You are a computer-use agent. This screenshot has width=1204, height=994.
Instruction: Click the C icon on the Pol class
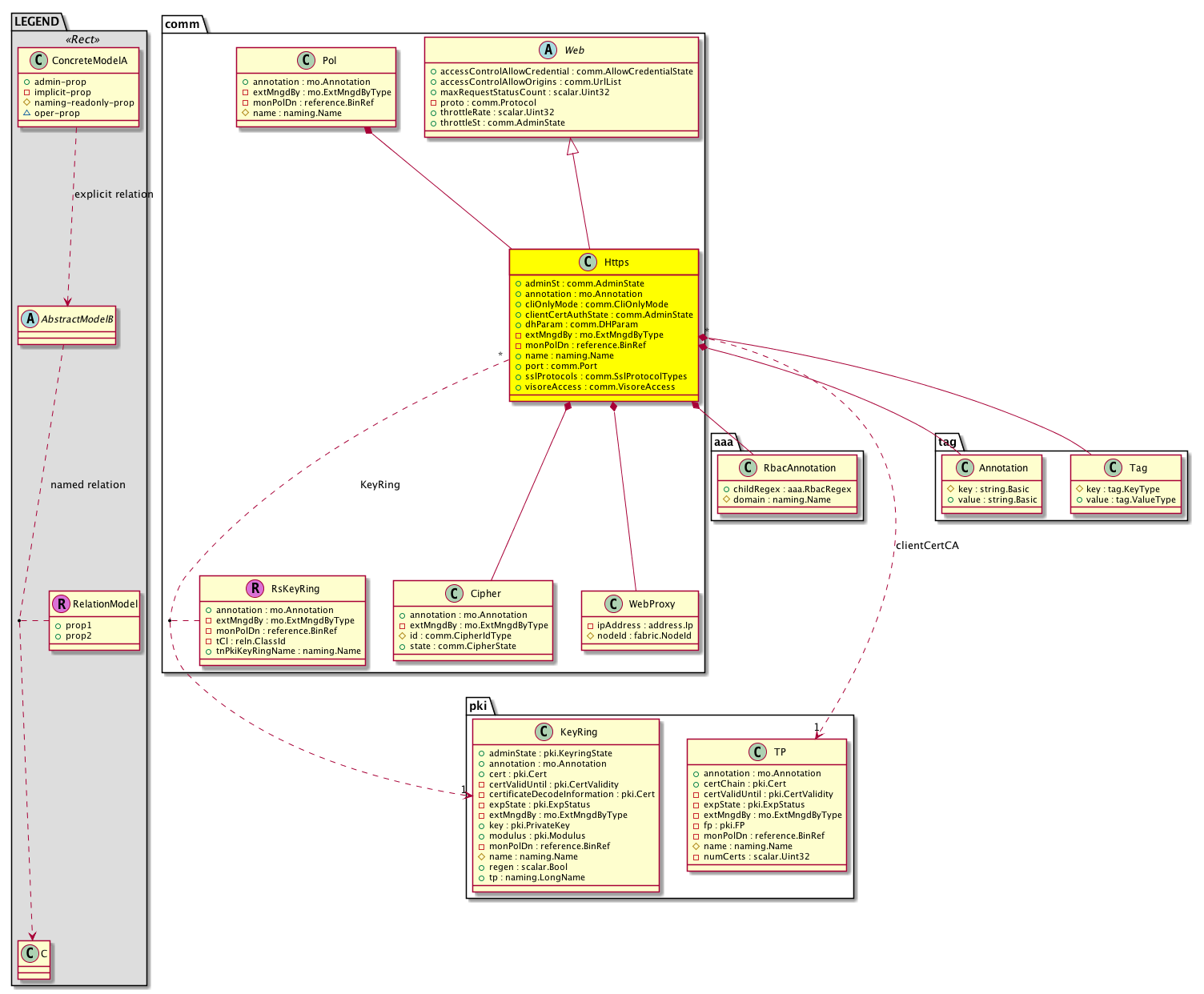coord(306,60)
